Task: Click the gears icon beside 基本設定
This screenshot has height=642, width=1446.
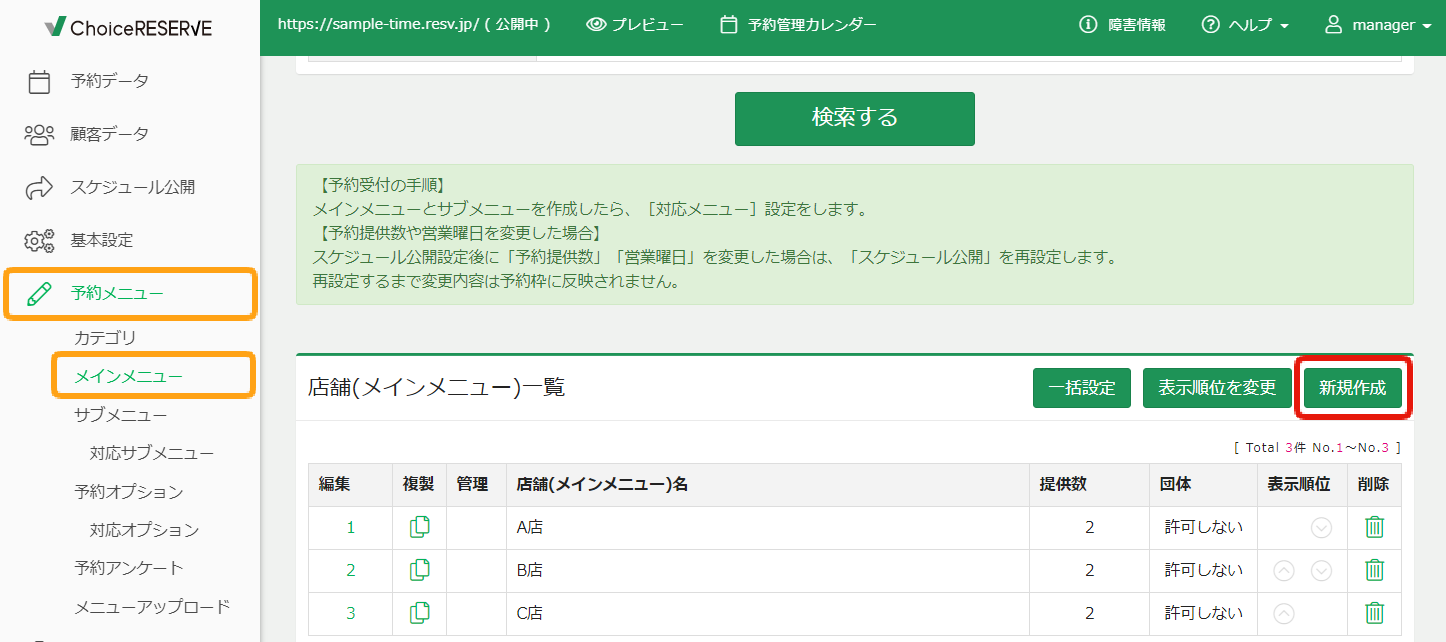Action: (39, 240)
